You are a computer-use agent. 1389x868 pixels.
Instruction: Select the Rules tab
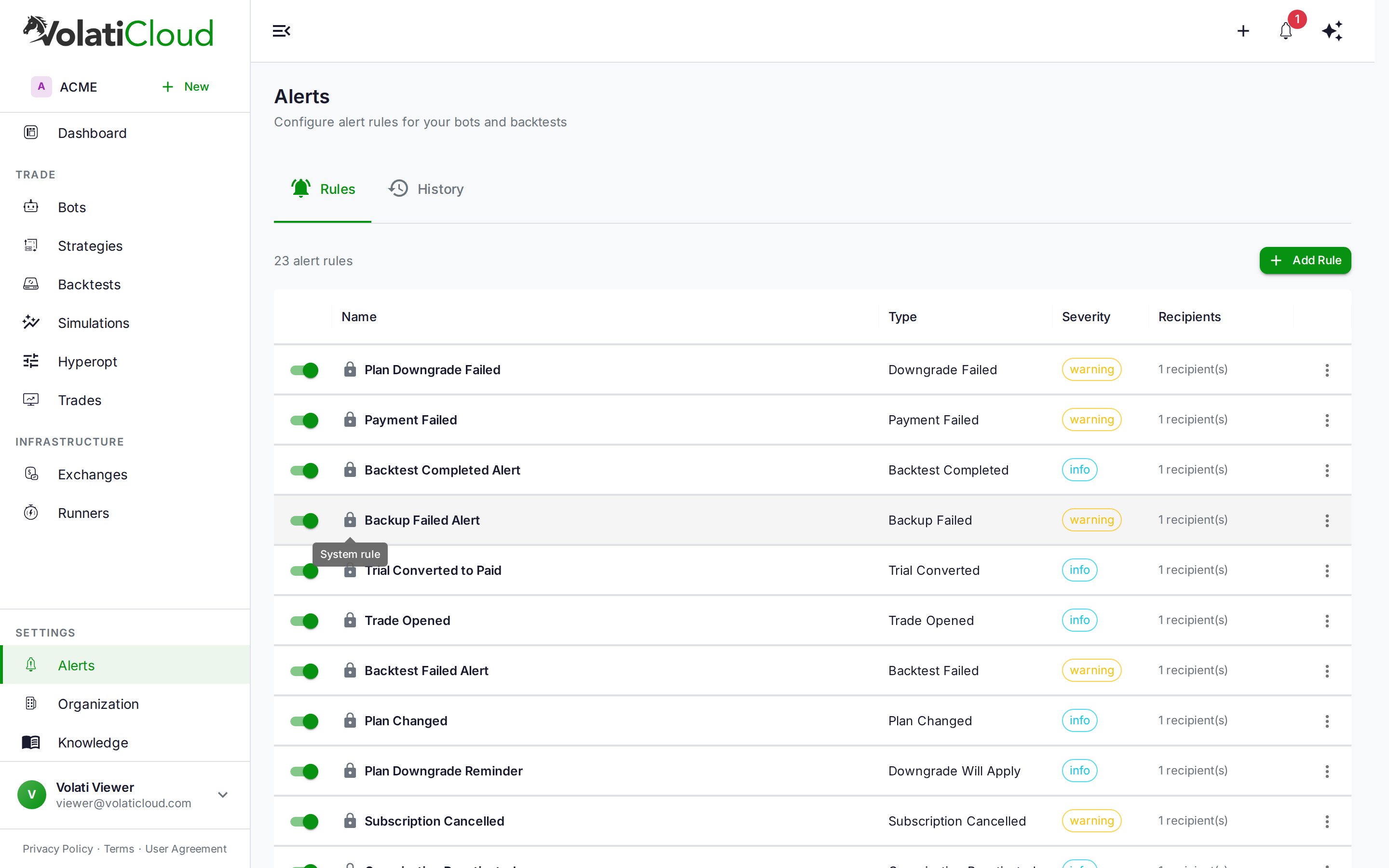(323, 189)
